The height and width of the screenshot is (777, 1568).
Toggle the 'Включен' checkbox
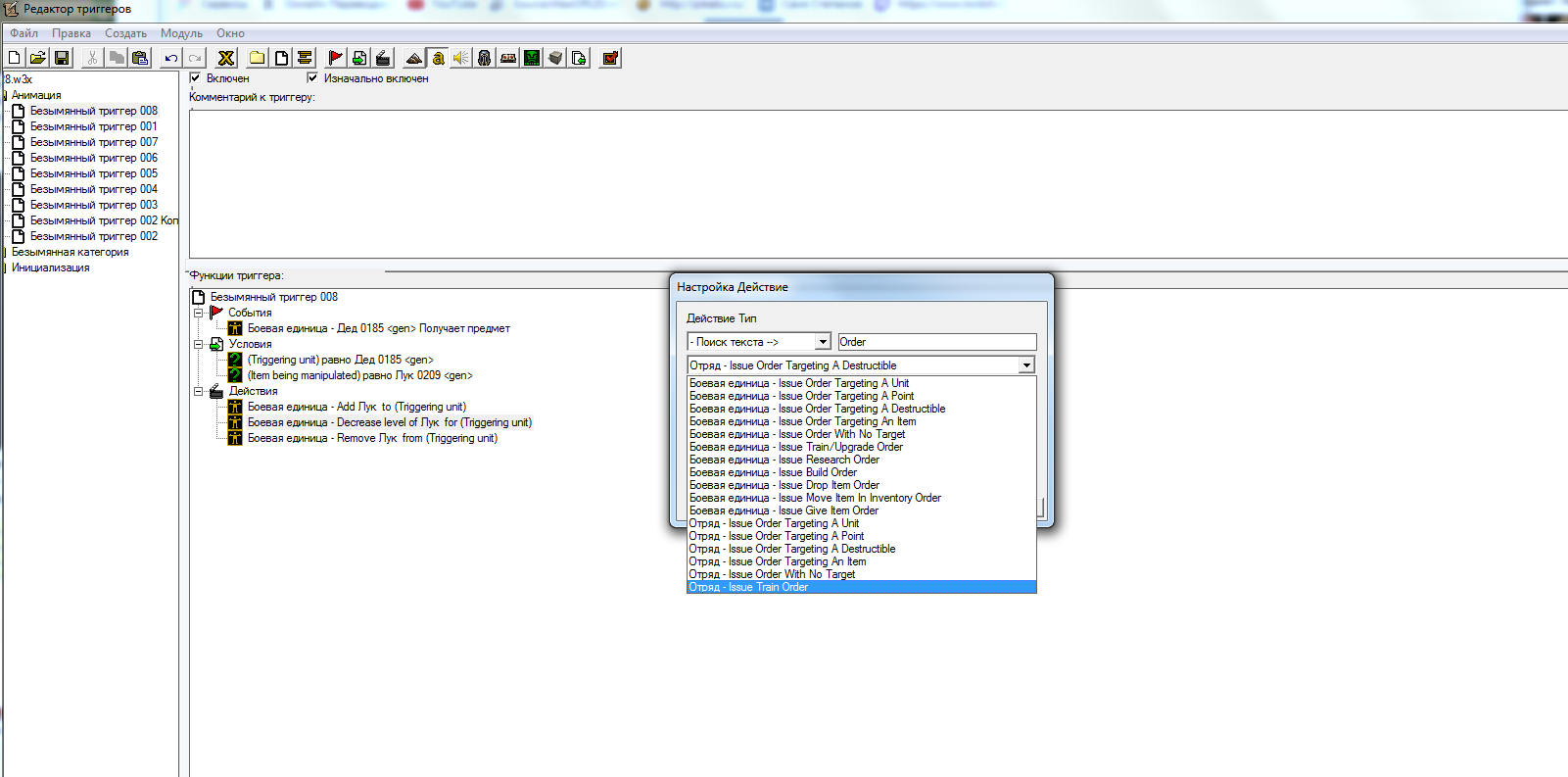coord(195,77)
